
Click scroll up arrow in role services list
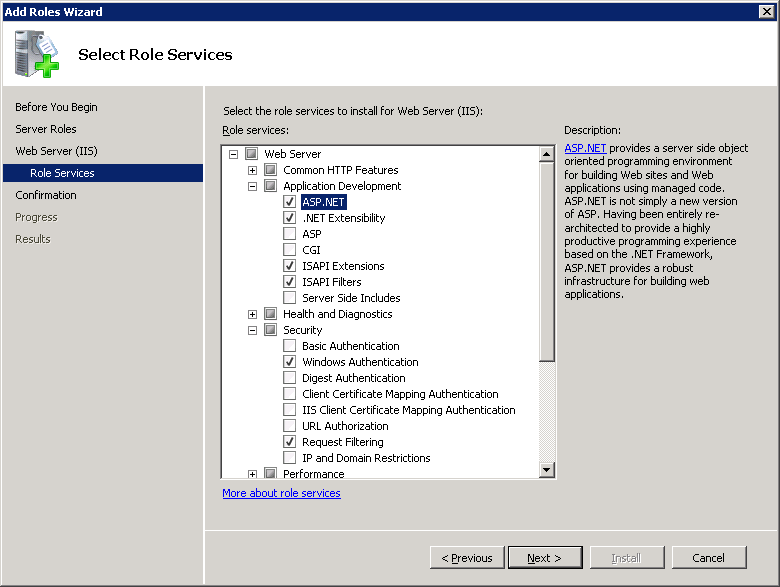point(547,154)
